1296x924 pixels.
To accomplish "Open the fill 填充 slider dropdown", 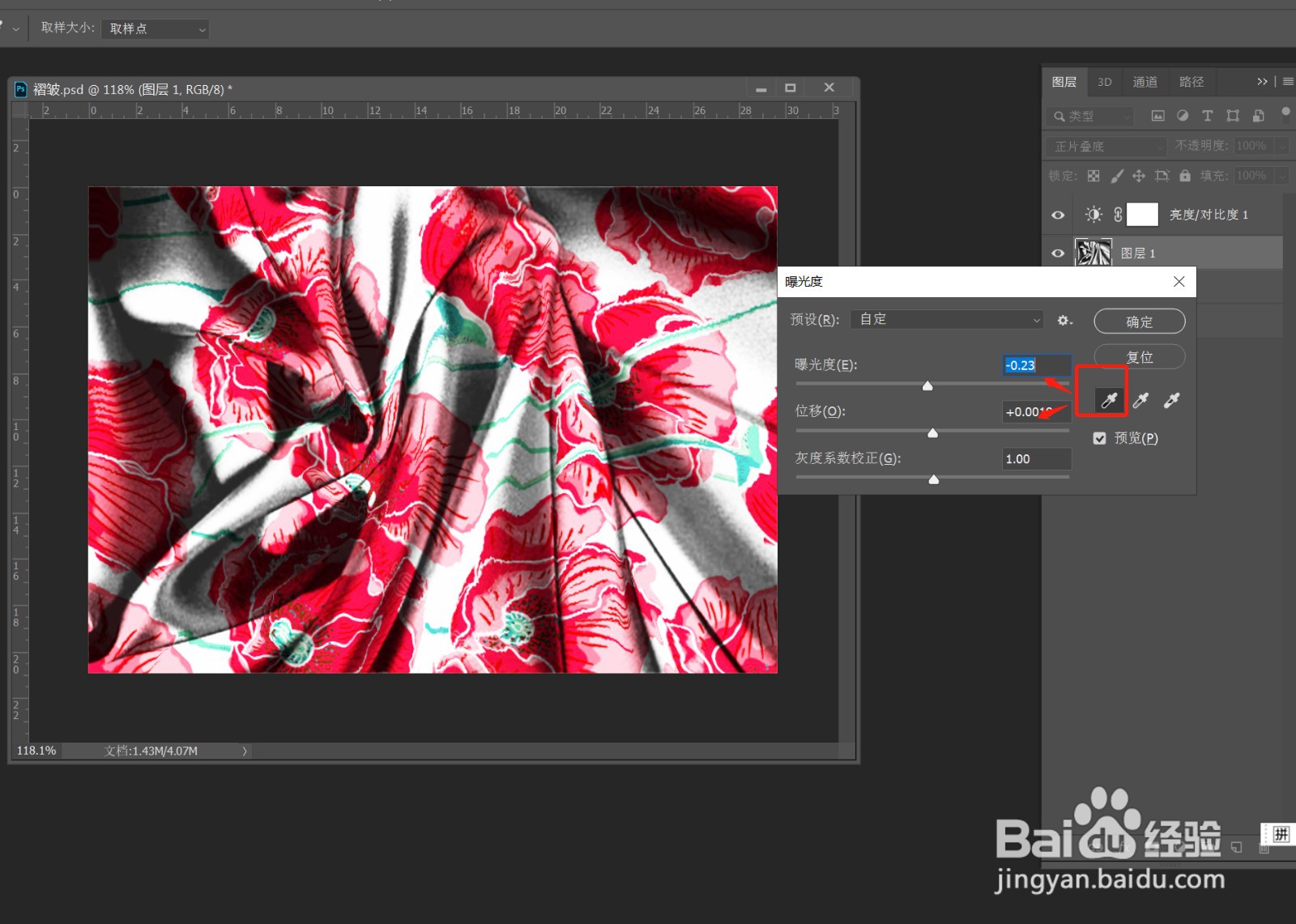I will click(x=1281, y=176).
